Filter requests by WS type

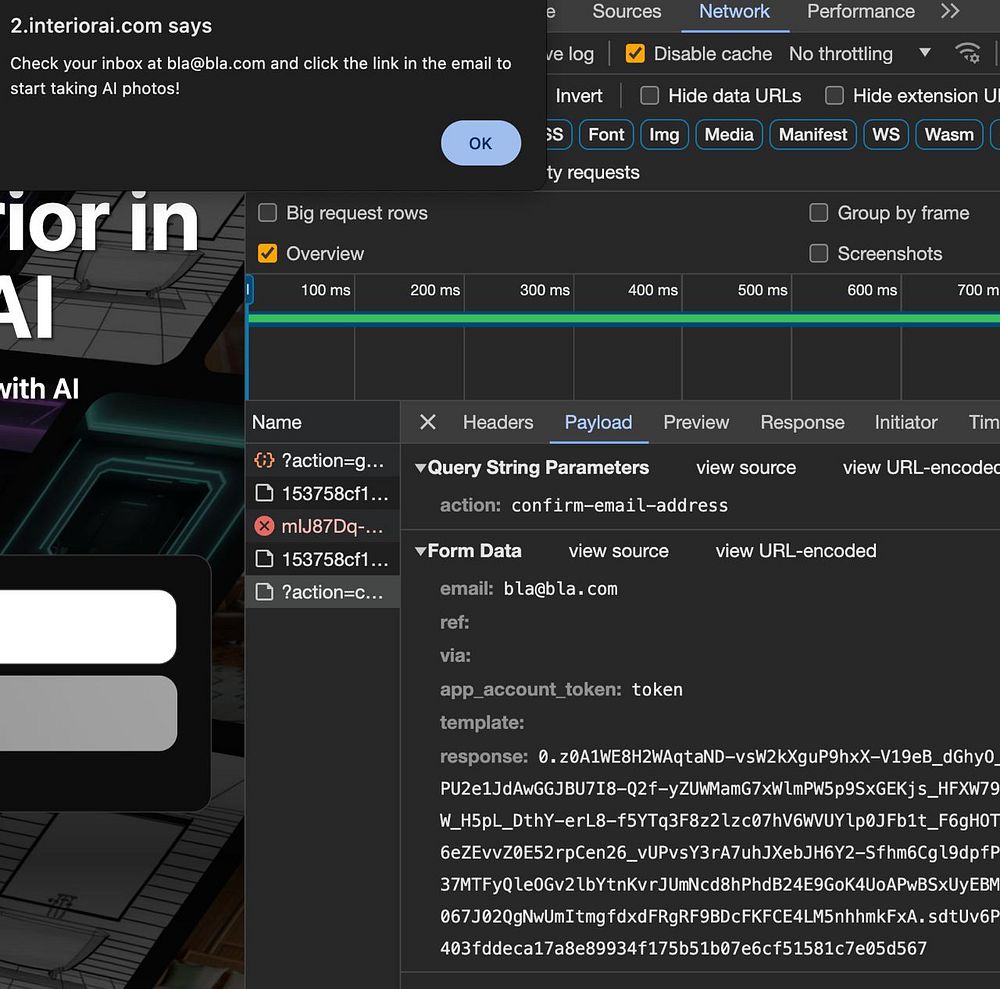[x=886, y=135]
